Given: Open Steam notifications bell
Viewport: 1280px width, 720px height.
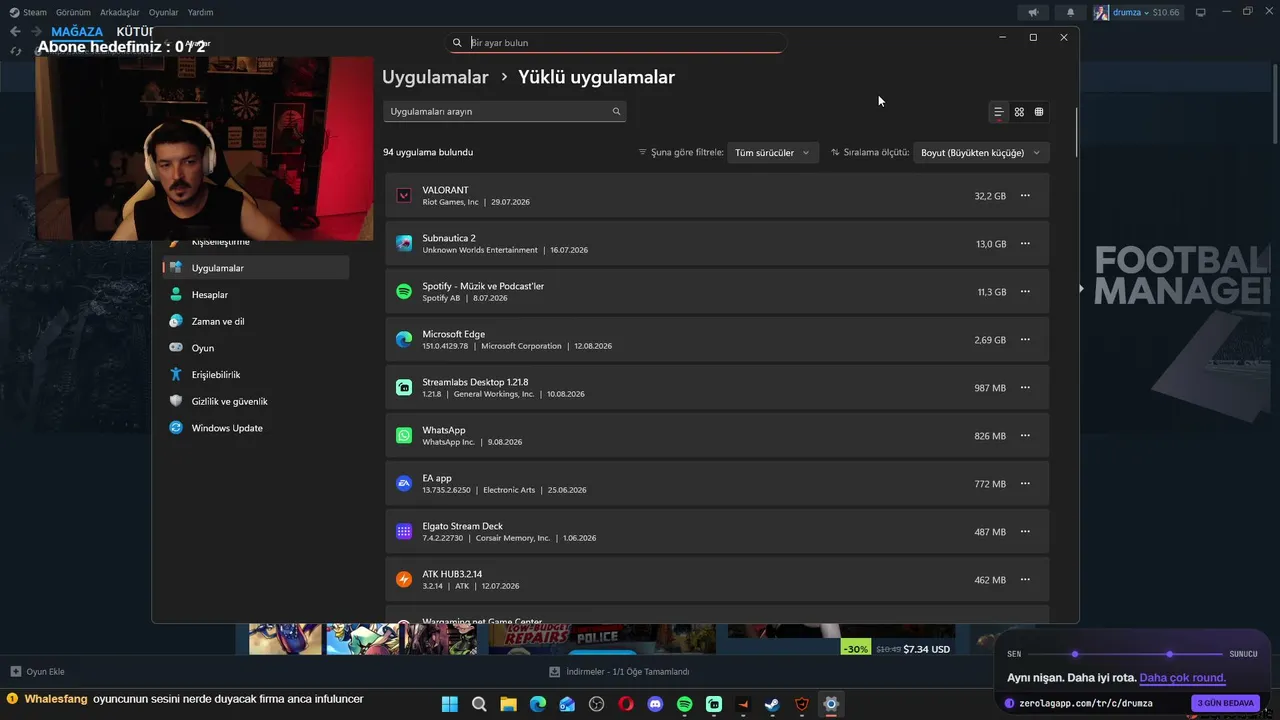Looking at the screenshot, I should 1070,13.
